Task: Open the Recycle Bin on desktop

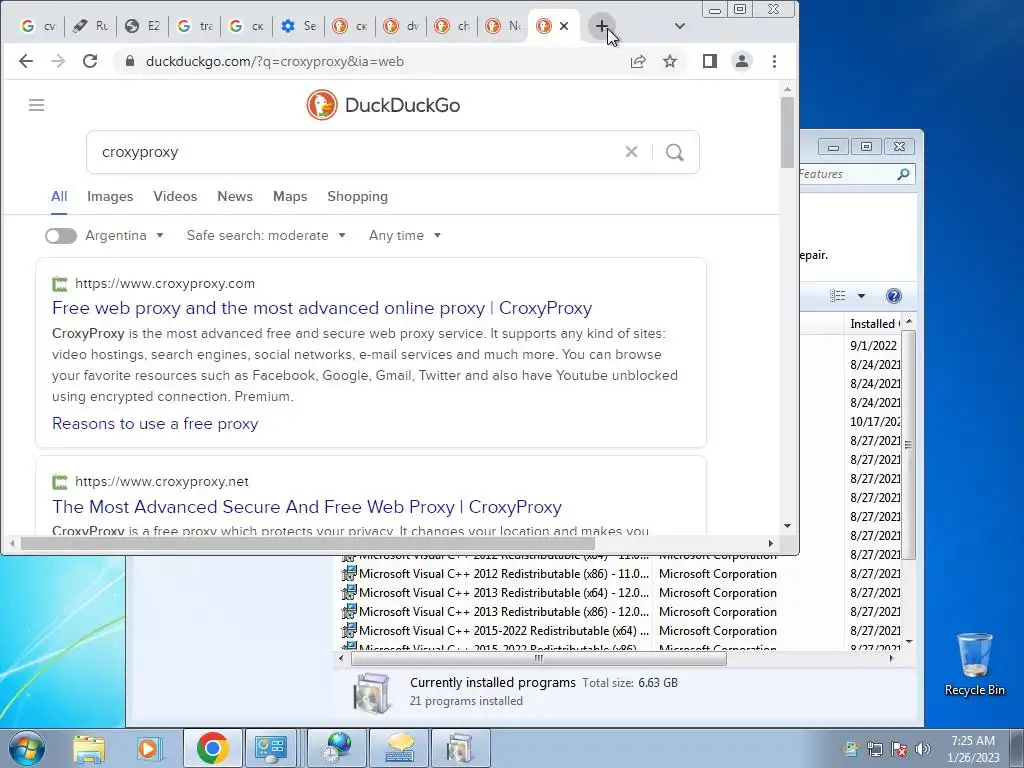Action: [x=974, y=664]
